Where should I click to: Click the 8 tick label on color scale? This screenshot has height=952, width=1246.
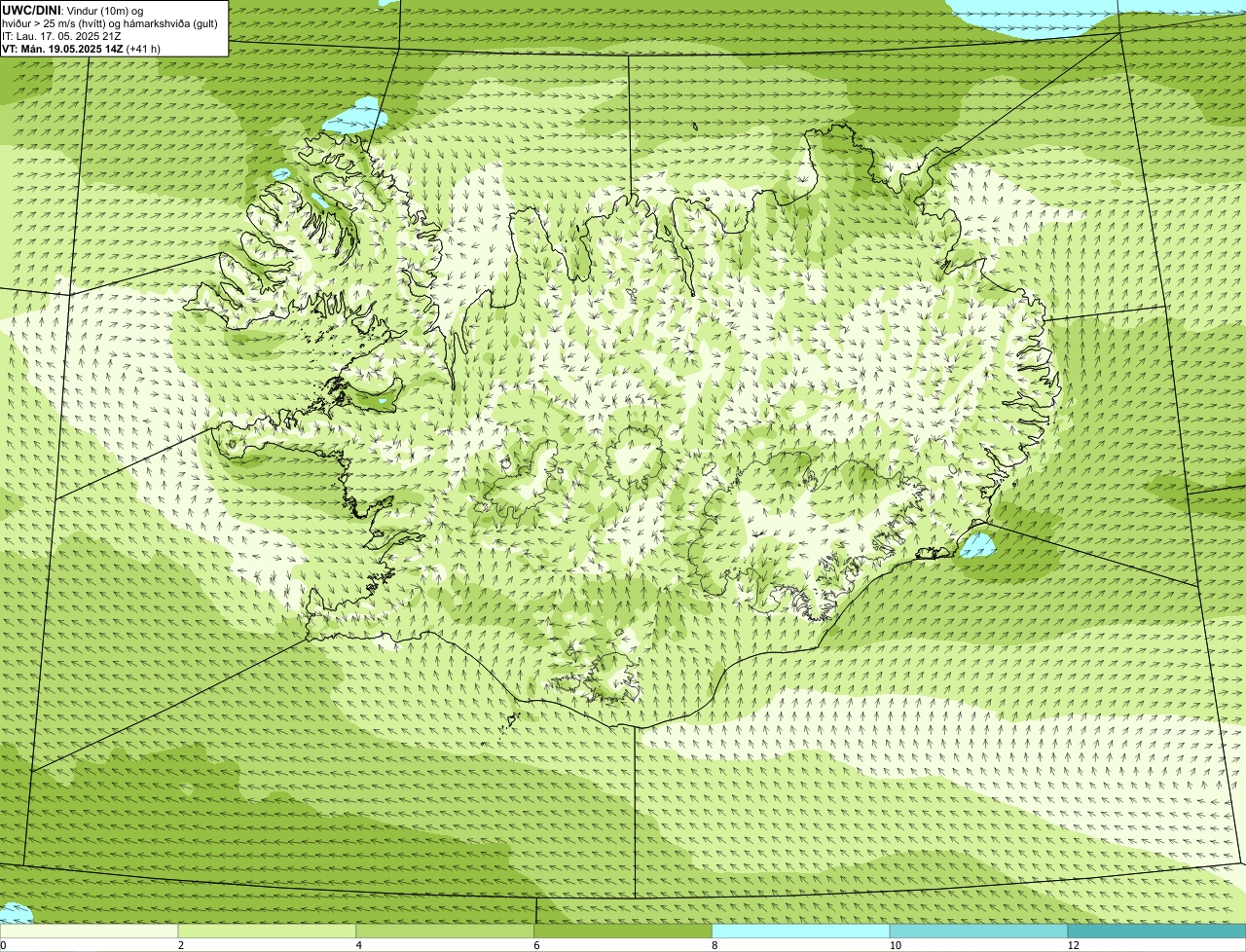(715, 945)
